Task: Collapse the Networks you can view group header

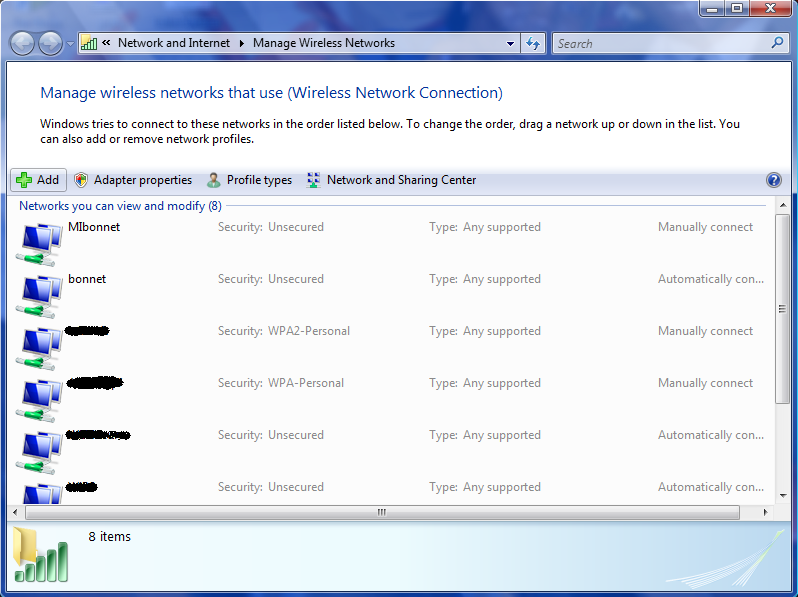Action: coord(120,206)
